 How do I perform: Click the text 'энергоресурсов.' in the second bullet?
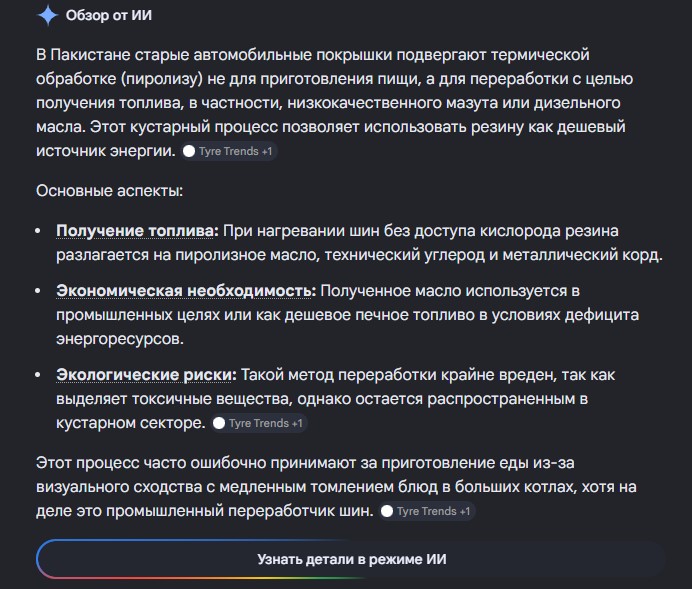click(x=120, y=339)
